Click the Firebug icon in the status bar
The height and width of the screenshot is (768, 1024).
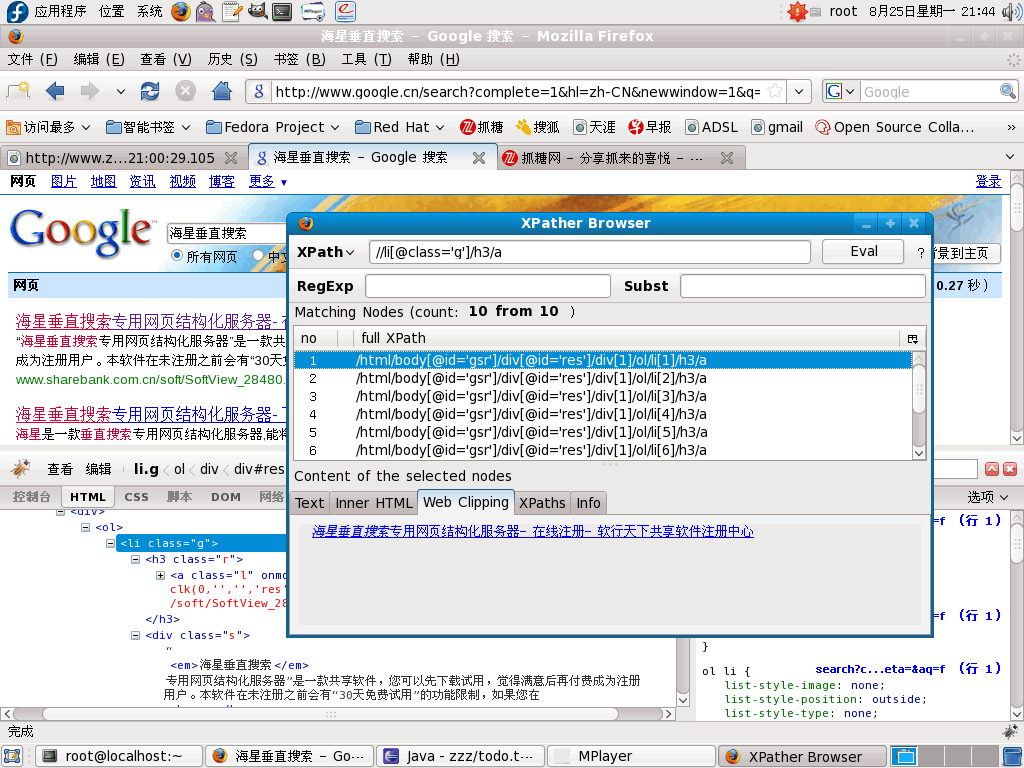[1010, 731]
